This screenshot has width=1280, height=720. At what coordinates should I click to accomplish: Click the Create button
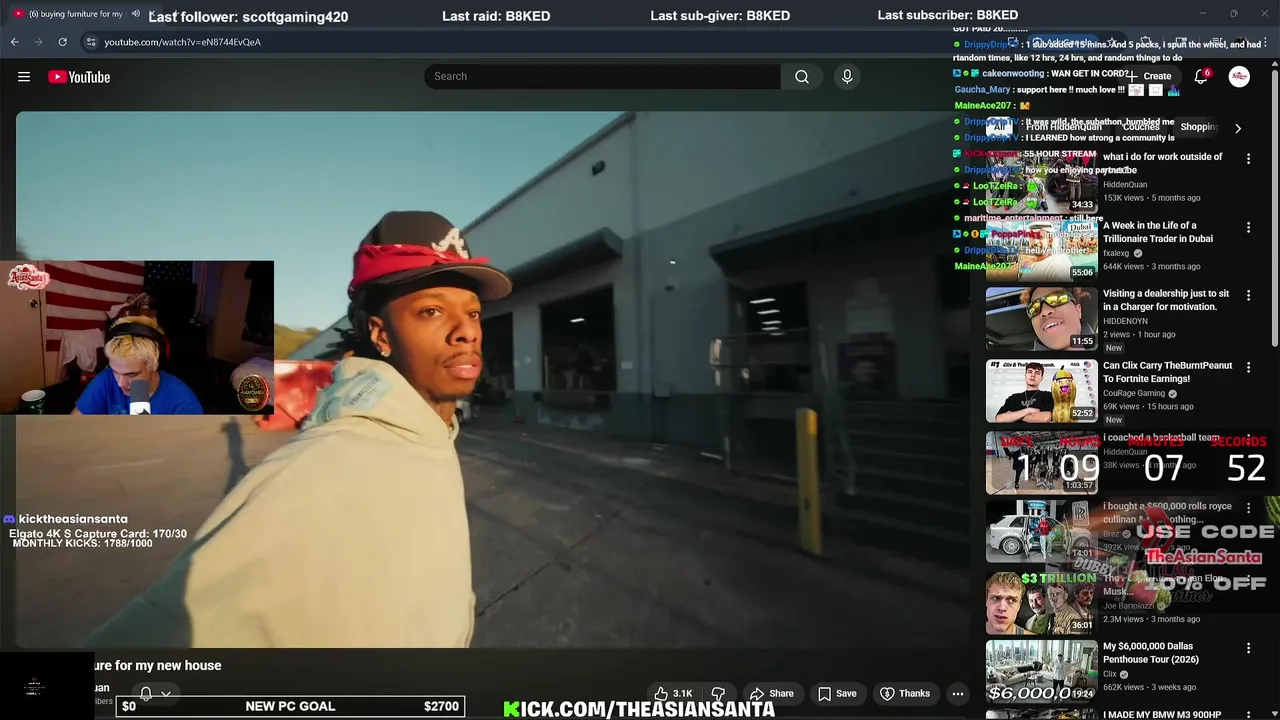1150,77
